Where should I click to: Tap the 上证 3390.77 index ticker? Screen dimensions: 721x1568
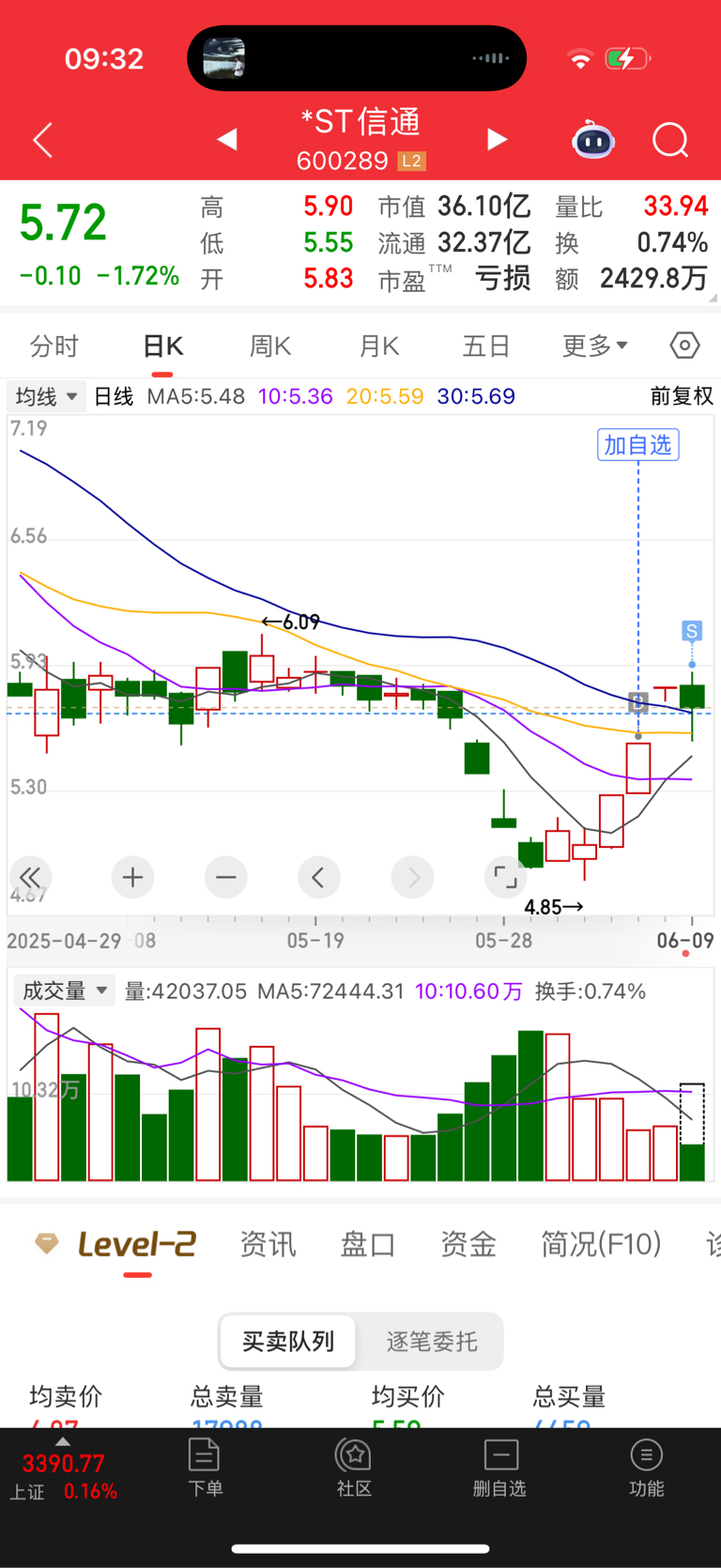coord(63,1476)
